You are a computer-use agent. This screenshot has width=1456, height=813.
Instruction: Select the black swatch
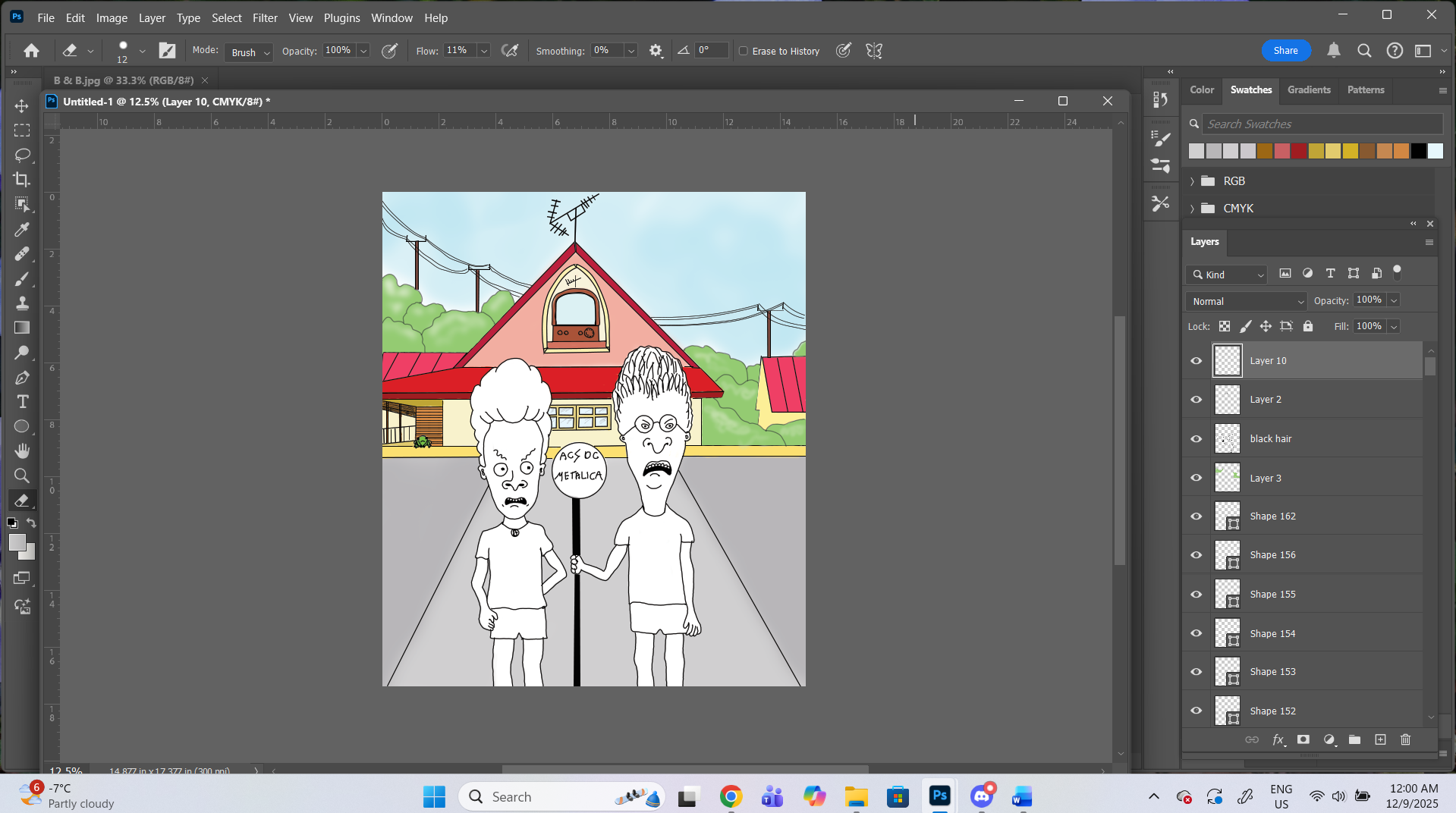[x=1418, y=151]
